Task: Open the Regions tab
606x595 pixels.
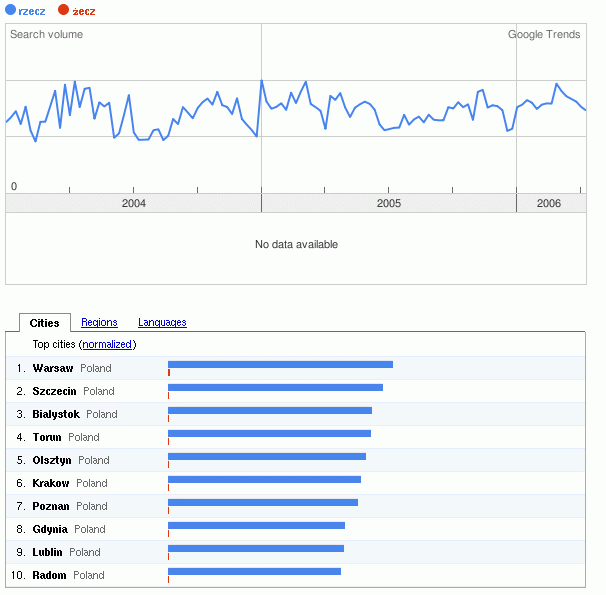Action: click(x=99, y=322)
